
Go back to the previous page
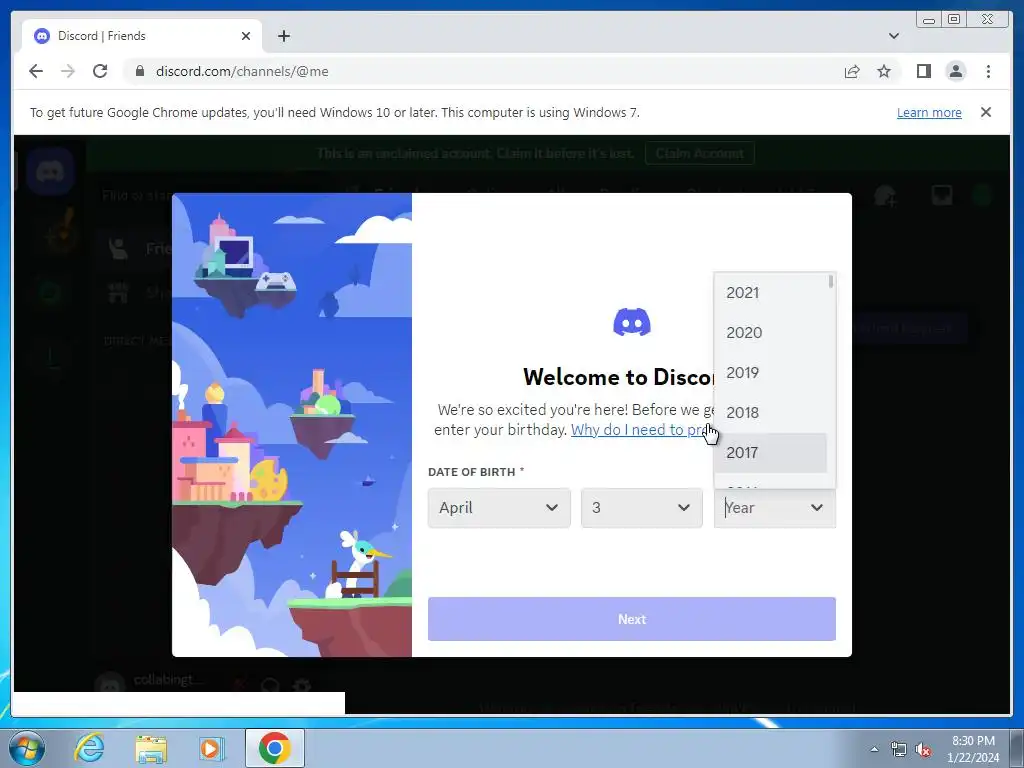click(x=36, y=71)
